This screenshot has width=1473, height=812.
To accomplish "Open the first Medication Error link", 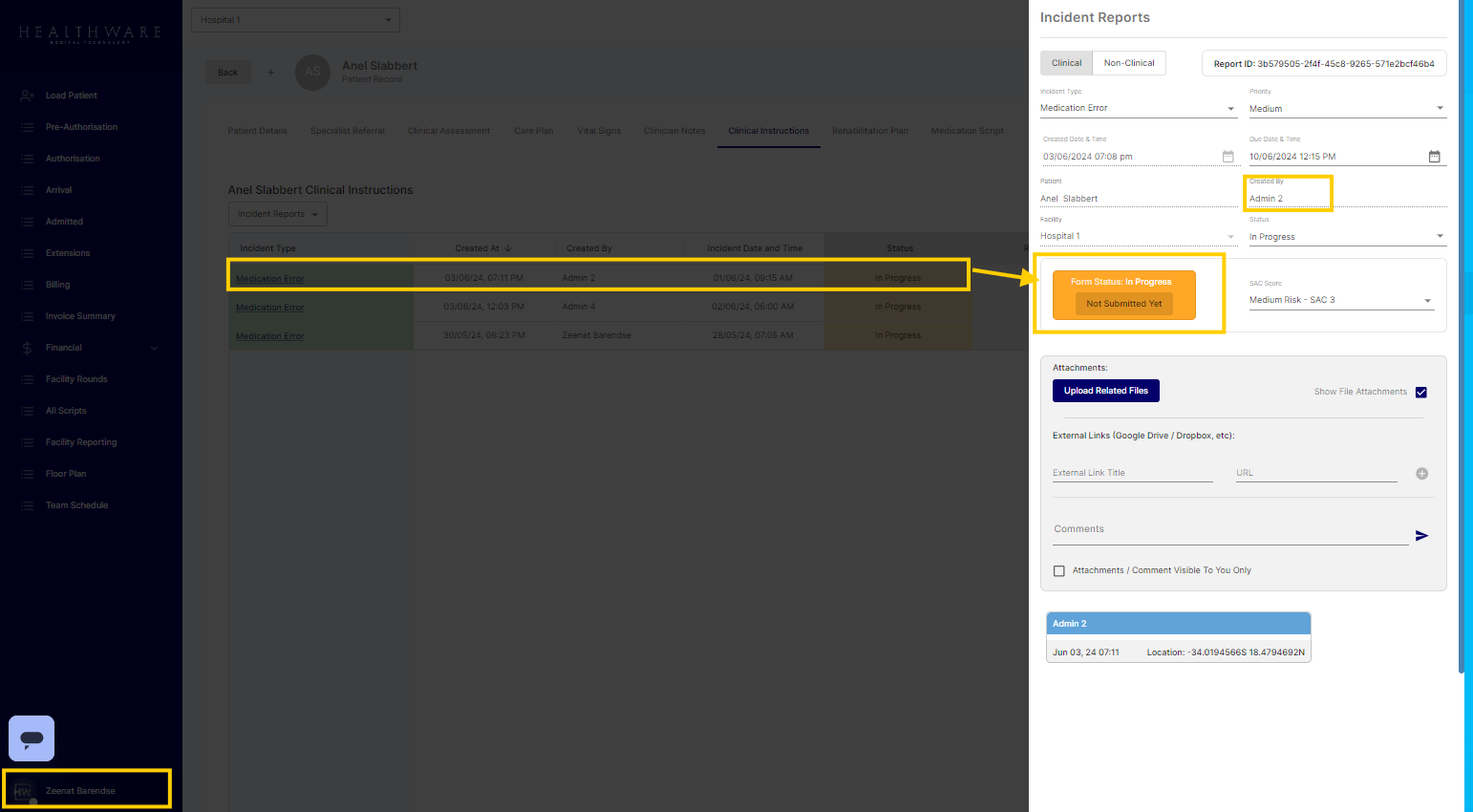I will [x=270, y=279].
